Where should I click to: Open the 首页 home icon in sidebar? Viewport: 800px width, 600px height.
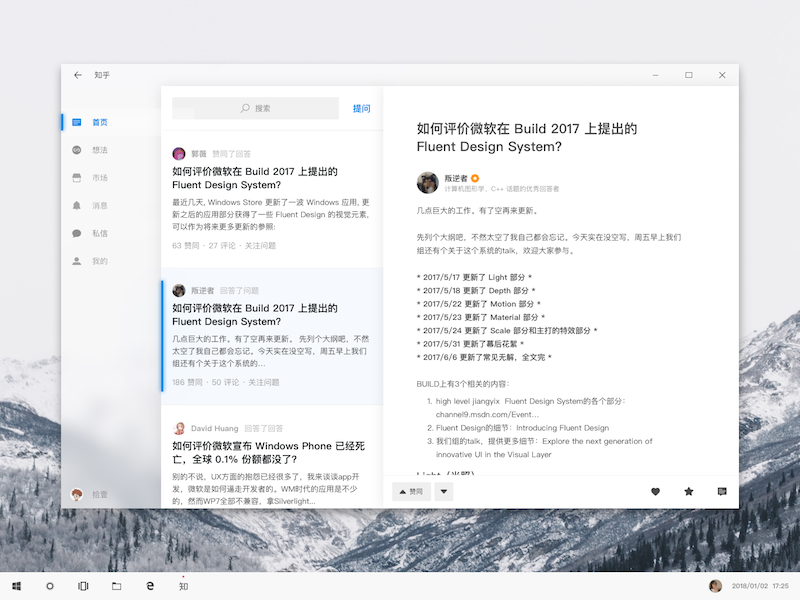click(x=77, y=122)
